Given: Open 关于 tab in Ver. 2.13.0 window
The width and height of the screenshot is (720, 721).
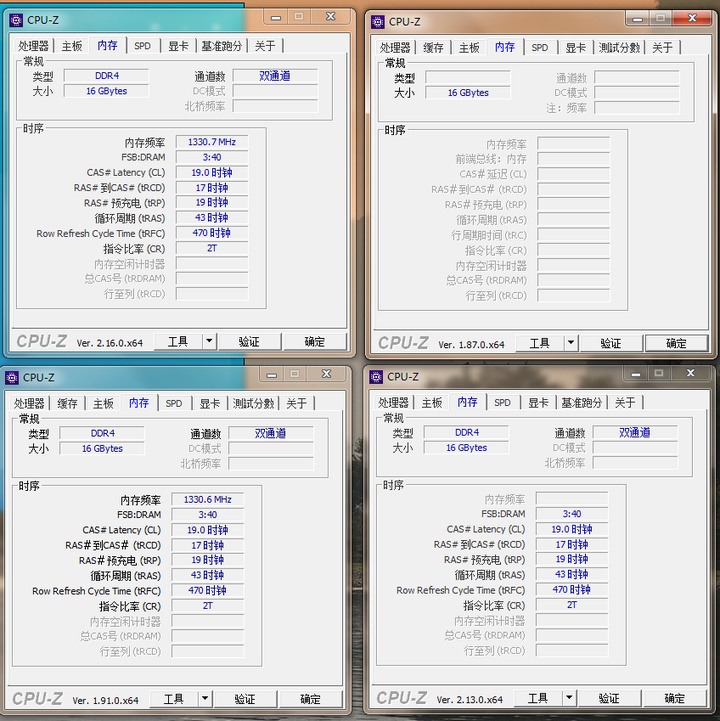Looking at the screenshot, I should 625,403.
